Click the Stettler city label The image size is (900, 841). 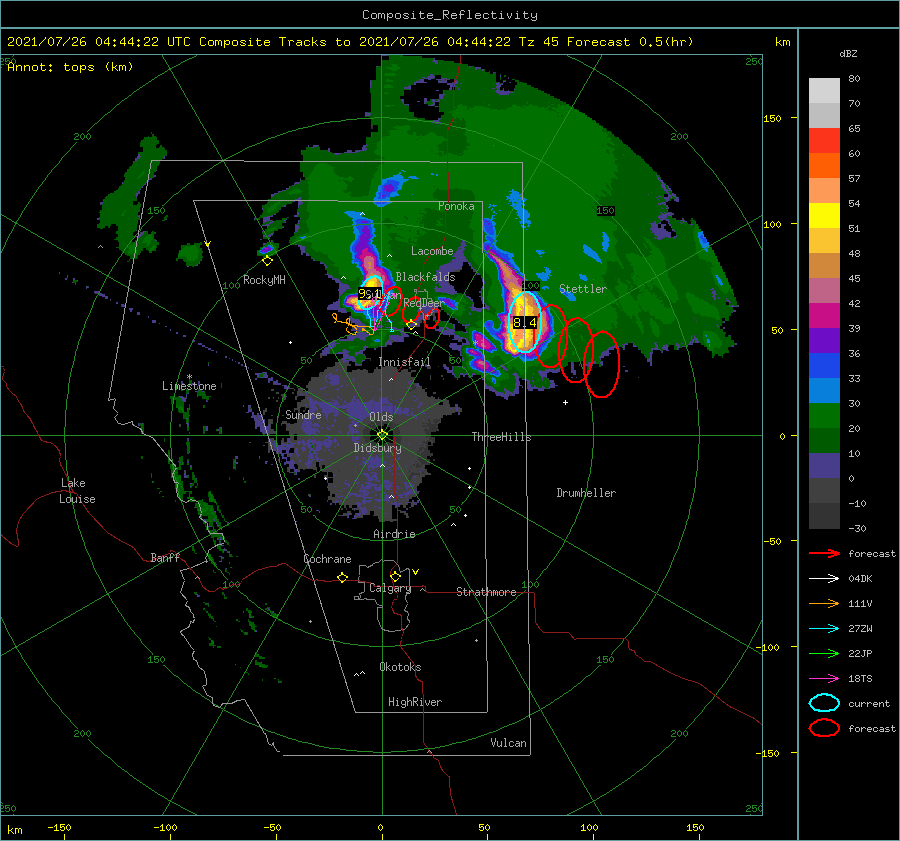pyautogui.click(x=583, y=289)
